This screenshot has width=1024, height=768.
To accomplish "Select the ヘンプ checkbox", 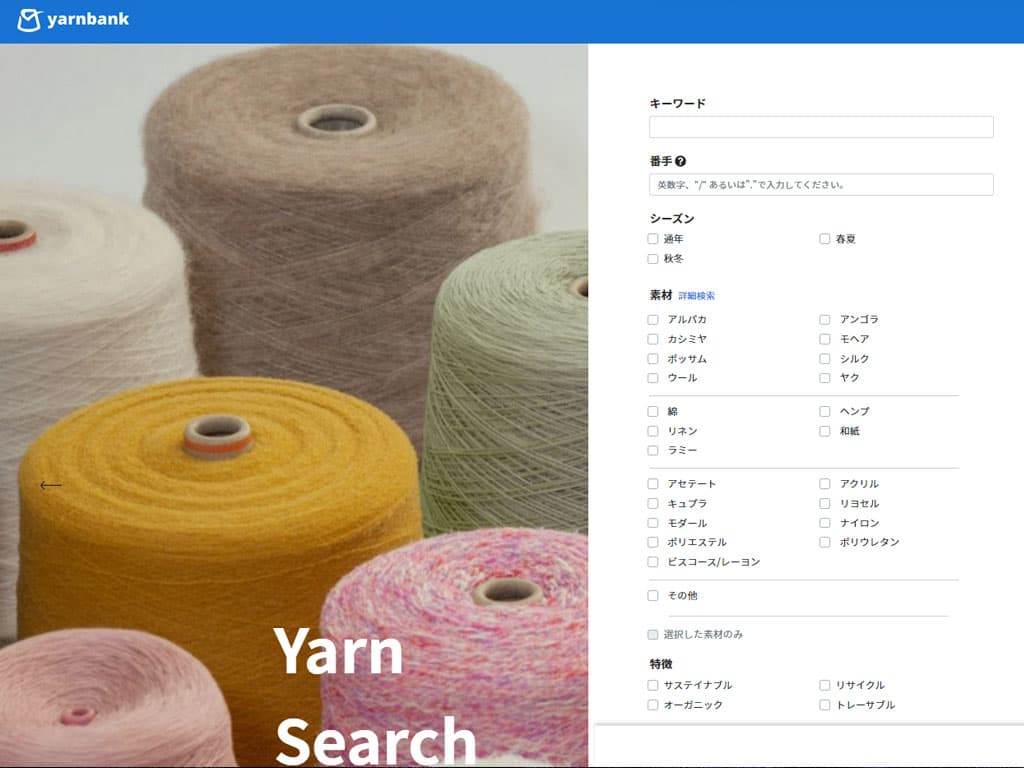I will [x=825, y=411].
